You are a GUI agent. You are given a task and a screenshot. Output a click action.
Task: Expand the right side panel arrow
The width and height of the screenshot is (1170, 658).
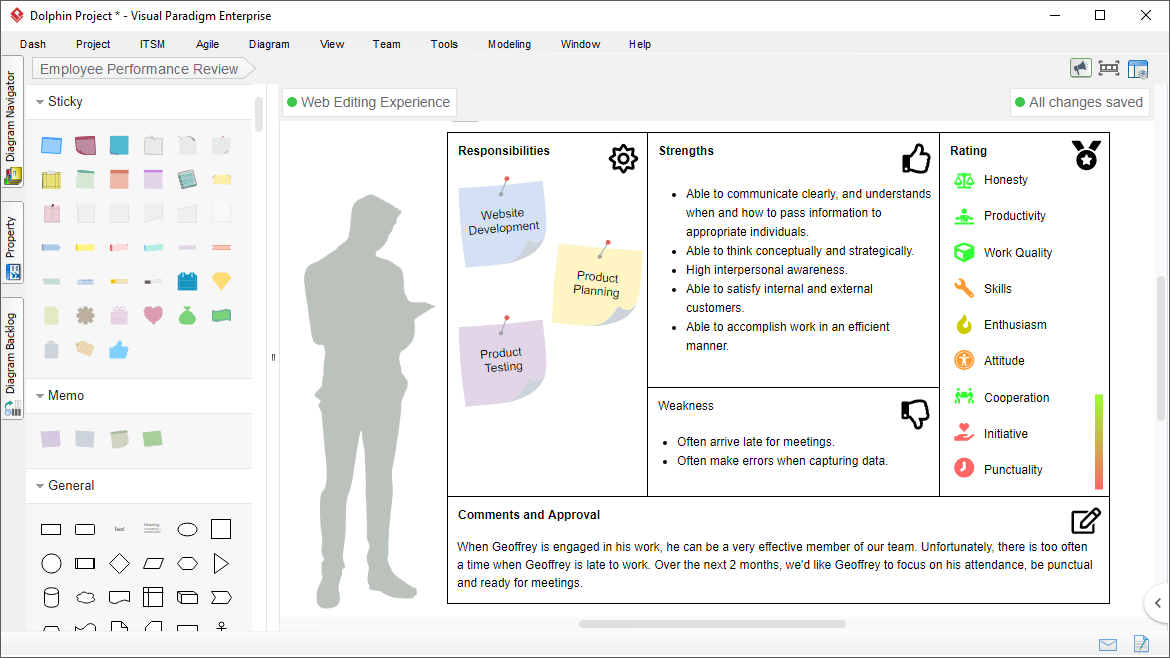coord(1157,603)
